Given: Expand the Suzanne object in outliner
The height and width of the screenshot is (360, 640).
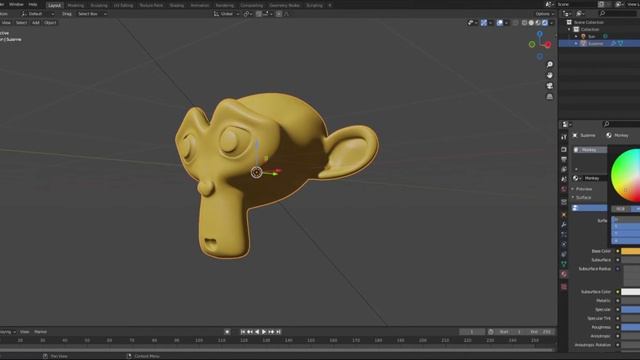Looking at the screenshot, I should pyautogui.click(x=576, y=43).
